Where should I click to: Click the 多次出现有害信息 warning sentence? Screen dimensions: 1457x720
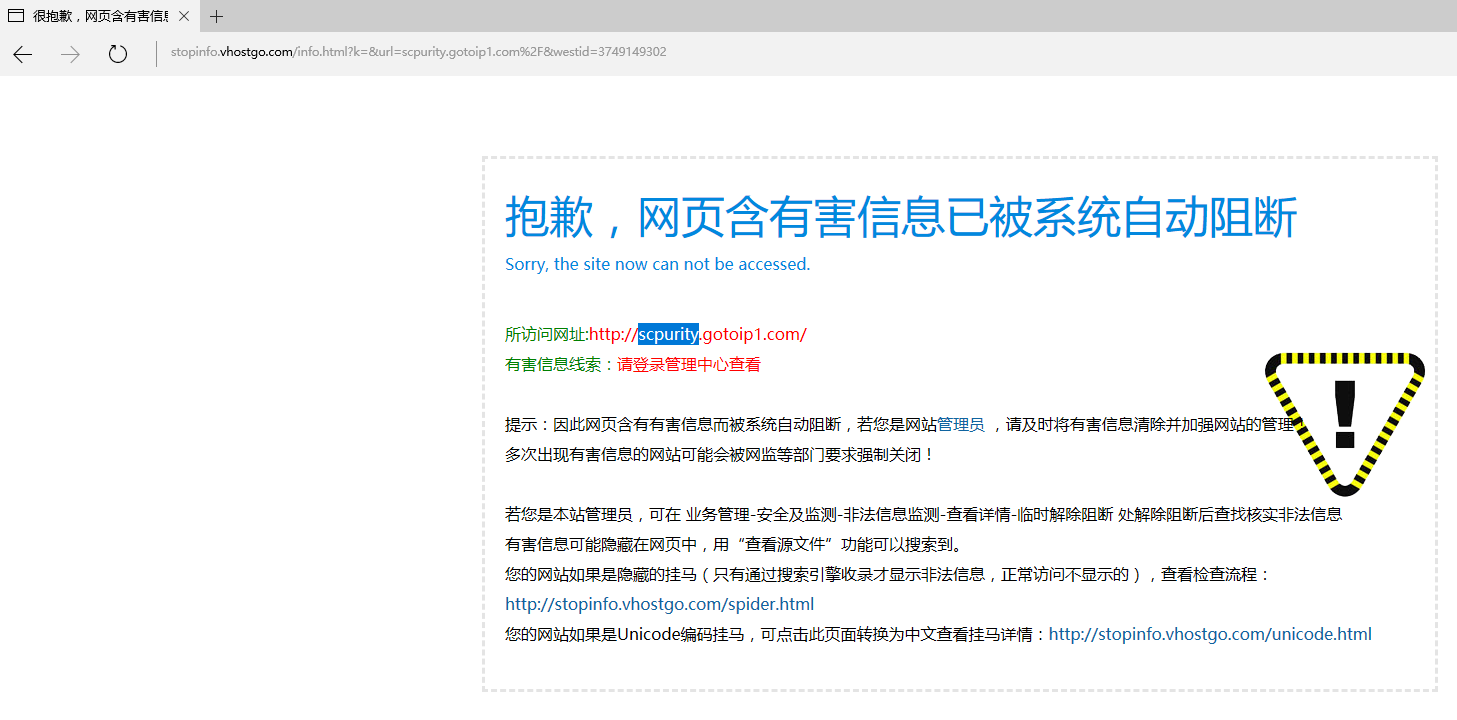click(720, 455)
